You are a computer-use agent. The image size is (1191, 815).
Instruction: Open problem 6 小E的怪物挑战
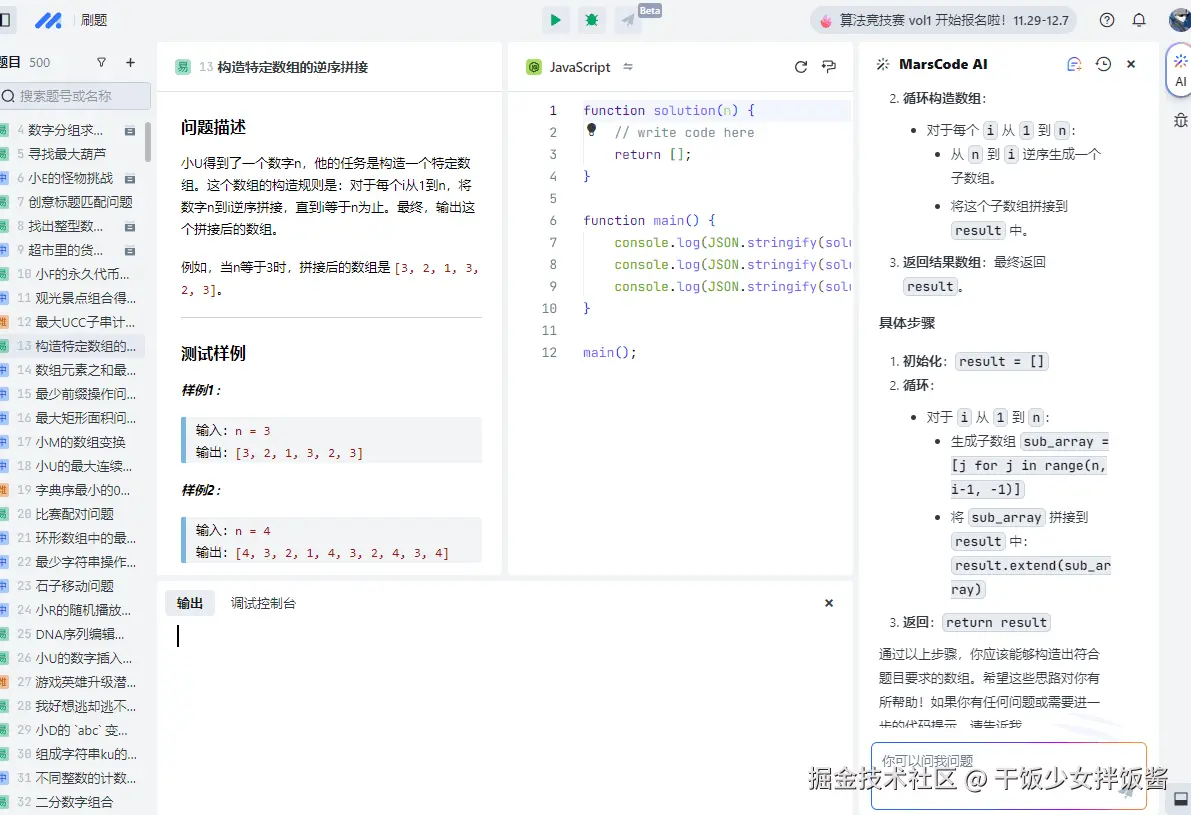coord(70,178)
